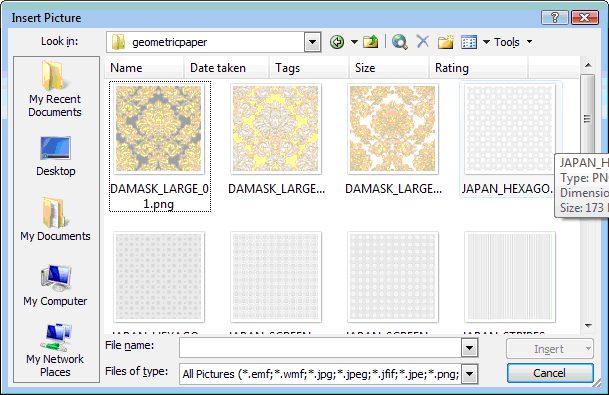
Task: Open the Tools menu
Action: [x=513, y=42]
